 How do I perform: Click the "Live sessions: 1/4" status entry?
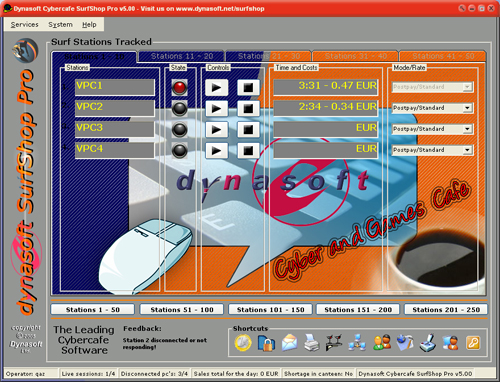[x=89, y=374]
